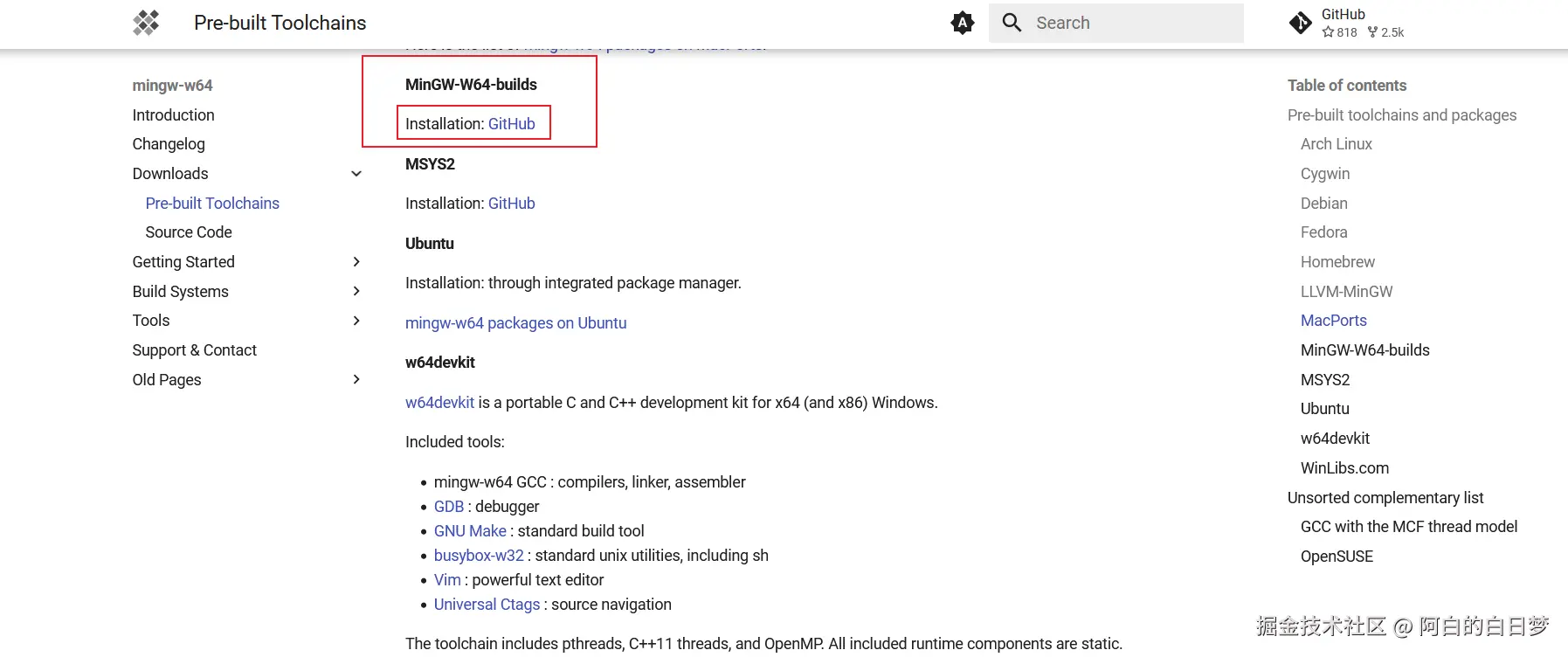Jump to WinLibs.com in table of contents
This screenshot has height=657, width=1568.
pos(1344,468)
